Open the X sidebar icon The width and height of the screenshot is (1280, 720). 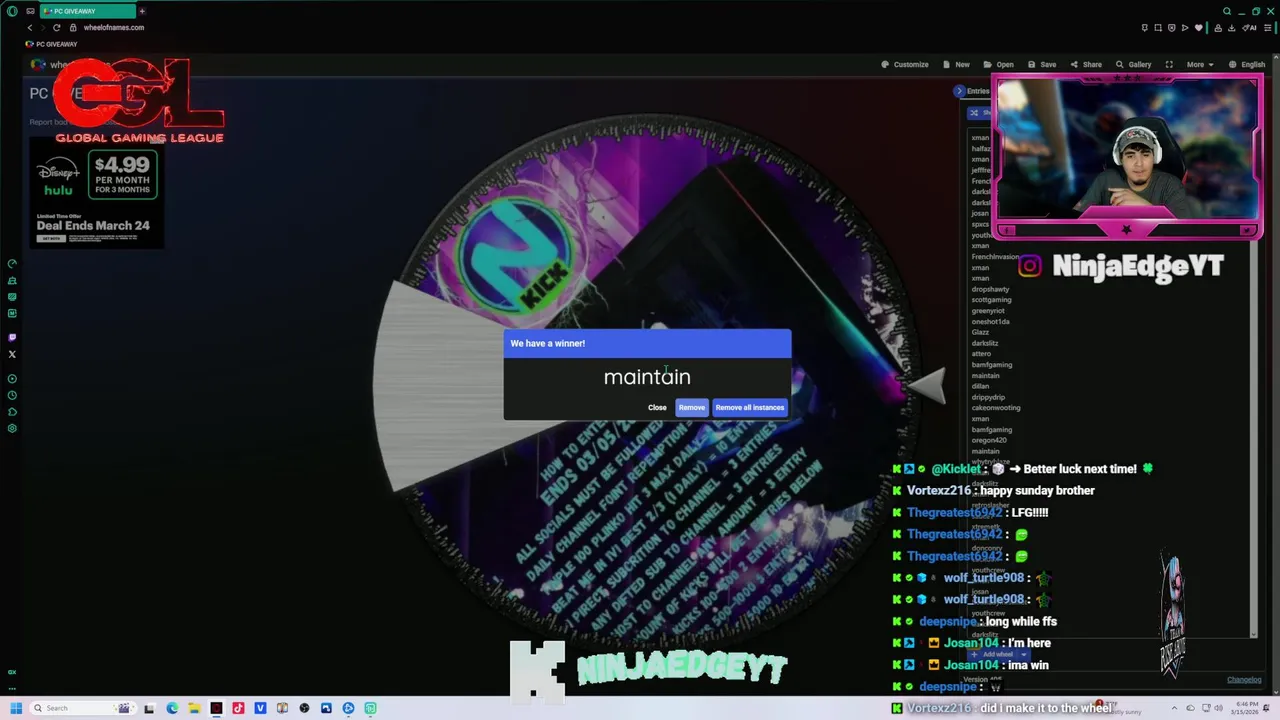pos(12,354)
